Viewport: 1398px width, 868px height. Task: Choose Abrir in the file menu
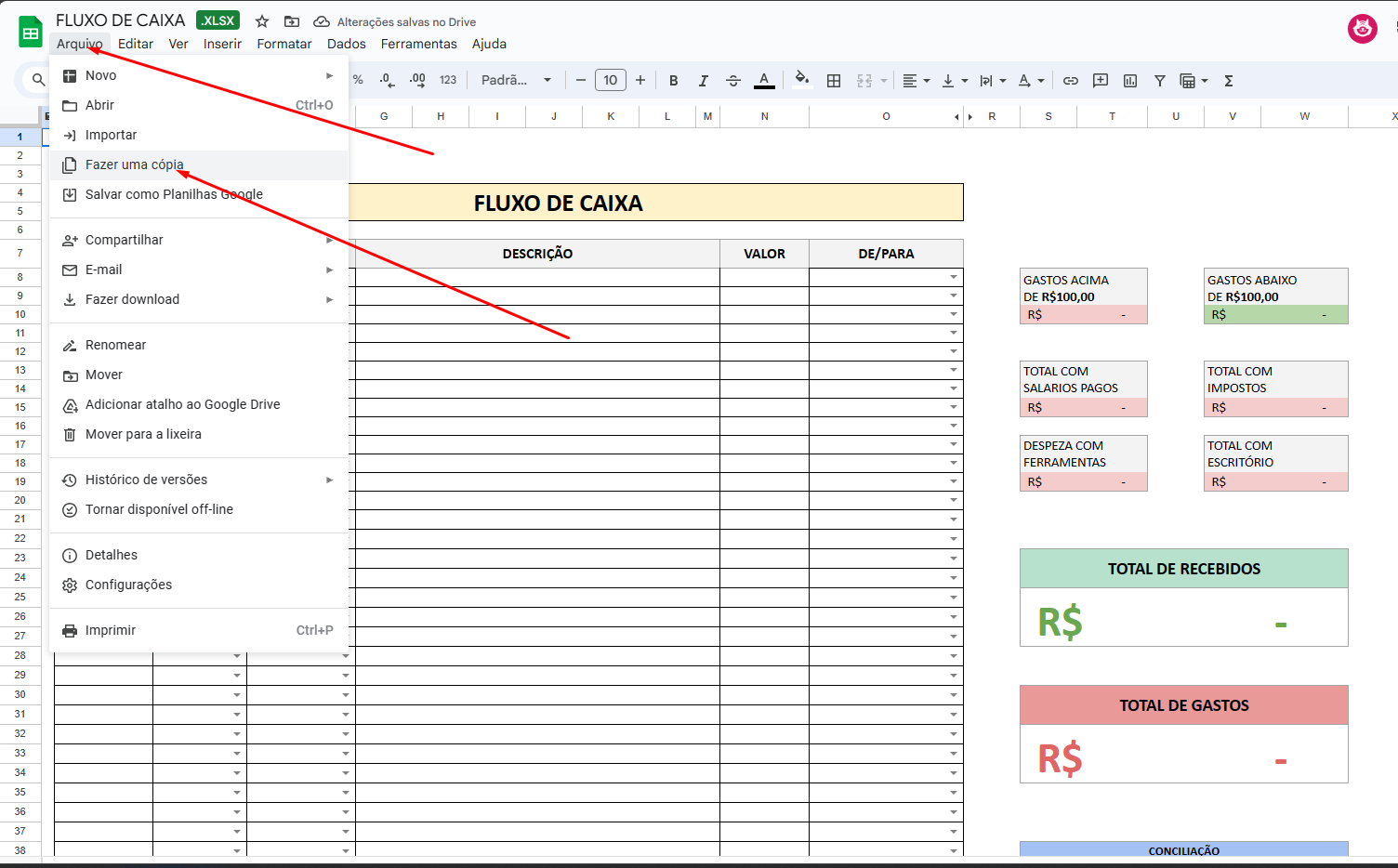(199, 105)
